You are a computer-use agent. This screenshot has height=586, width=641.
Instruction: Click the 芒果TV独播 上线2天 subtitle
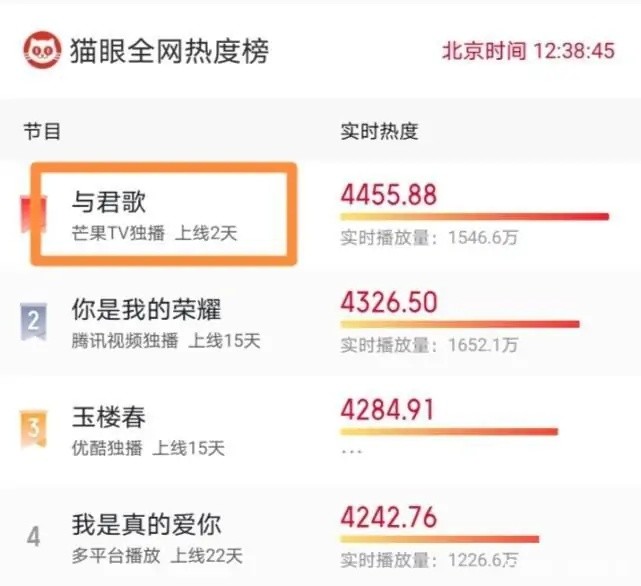pyautogui.click(x=155, y=234)
